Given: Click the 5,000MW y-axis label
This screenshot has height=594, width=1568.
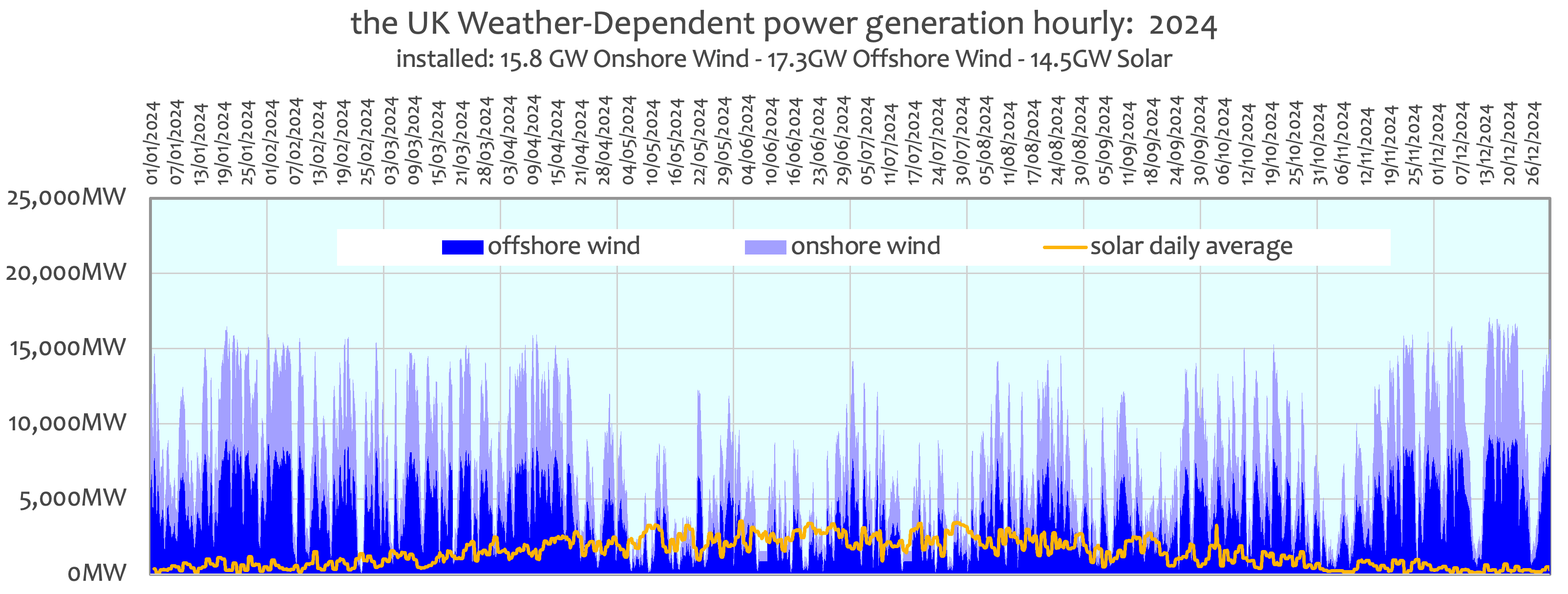Looking at the screenshot, I should (x=72, y=498).
